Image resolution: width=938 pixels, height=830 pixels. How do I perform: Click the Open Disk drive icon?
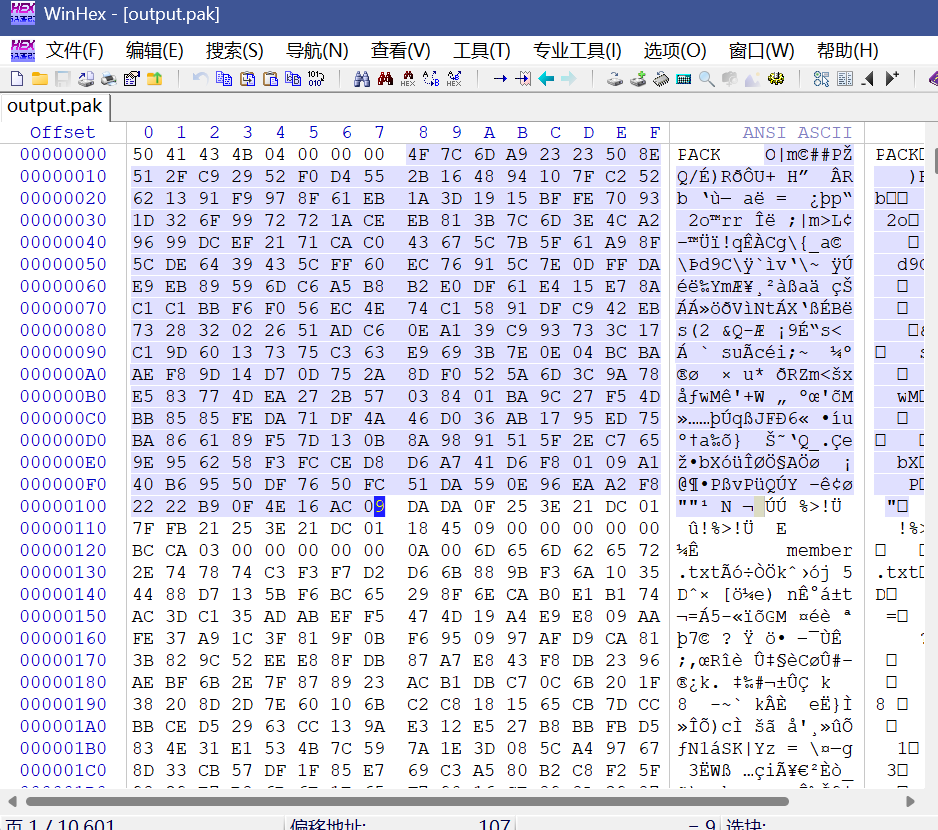(x=614, y=79)
